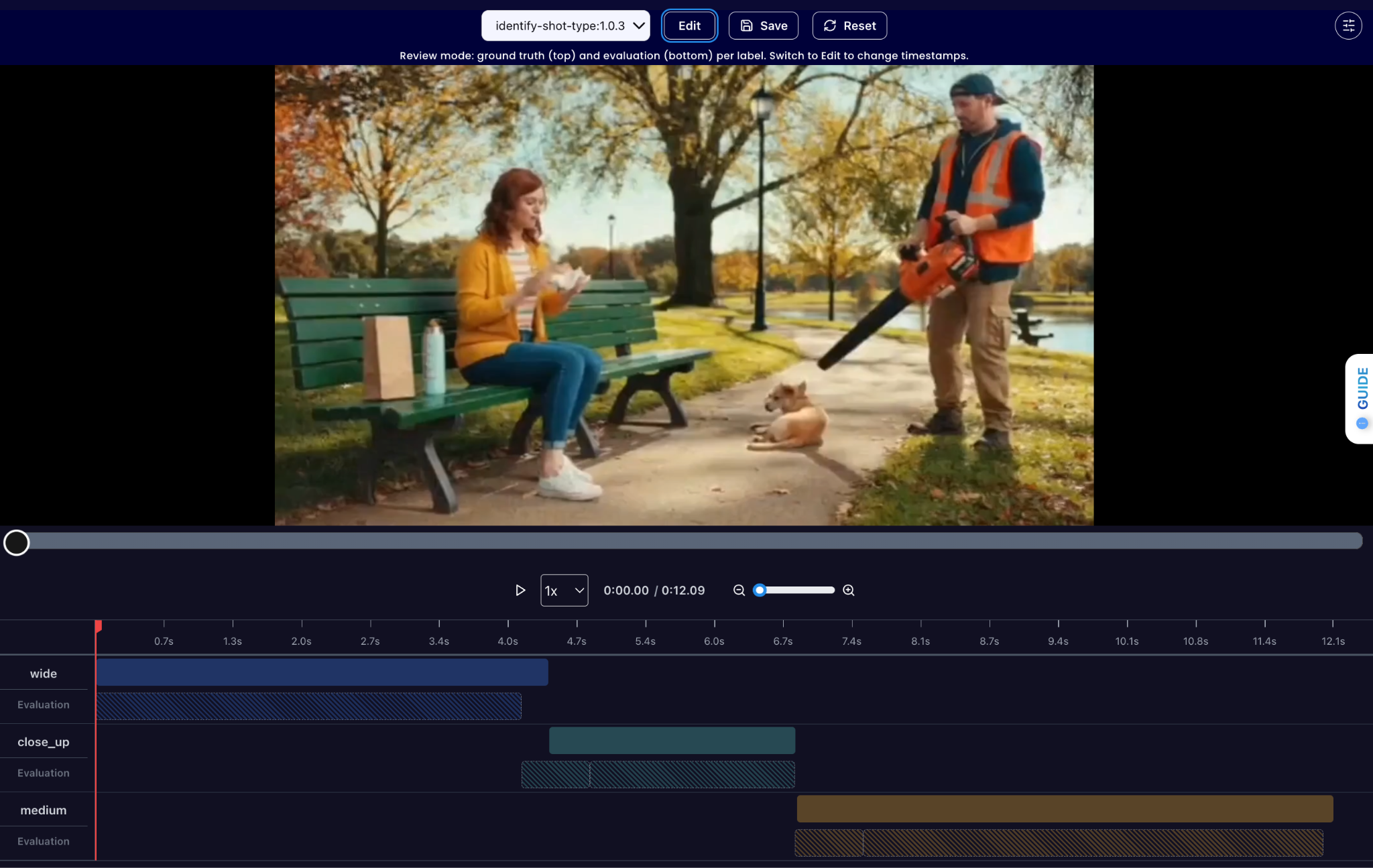Open the settings sliders icon top-right
The image size is (1373, 868).
tap(1348, 25)
